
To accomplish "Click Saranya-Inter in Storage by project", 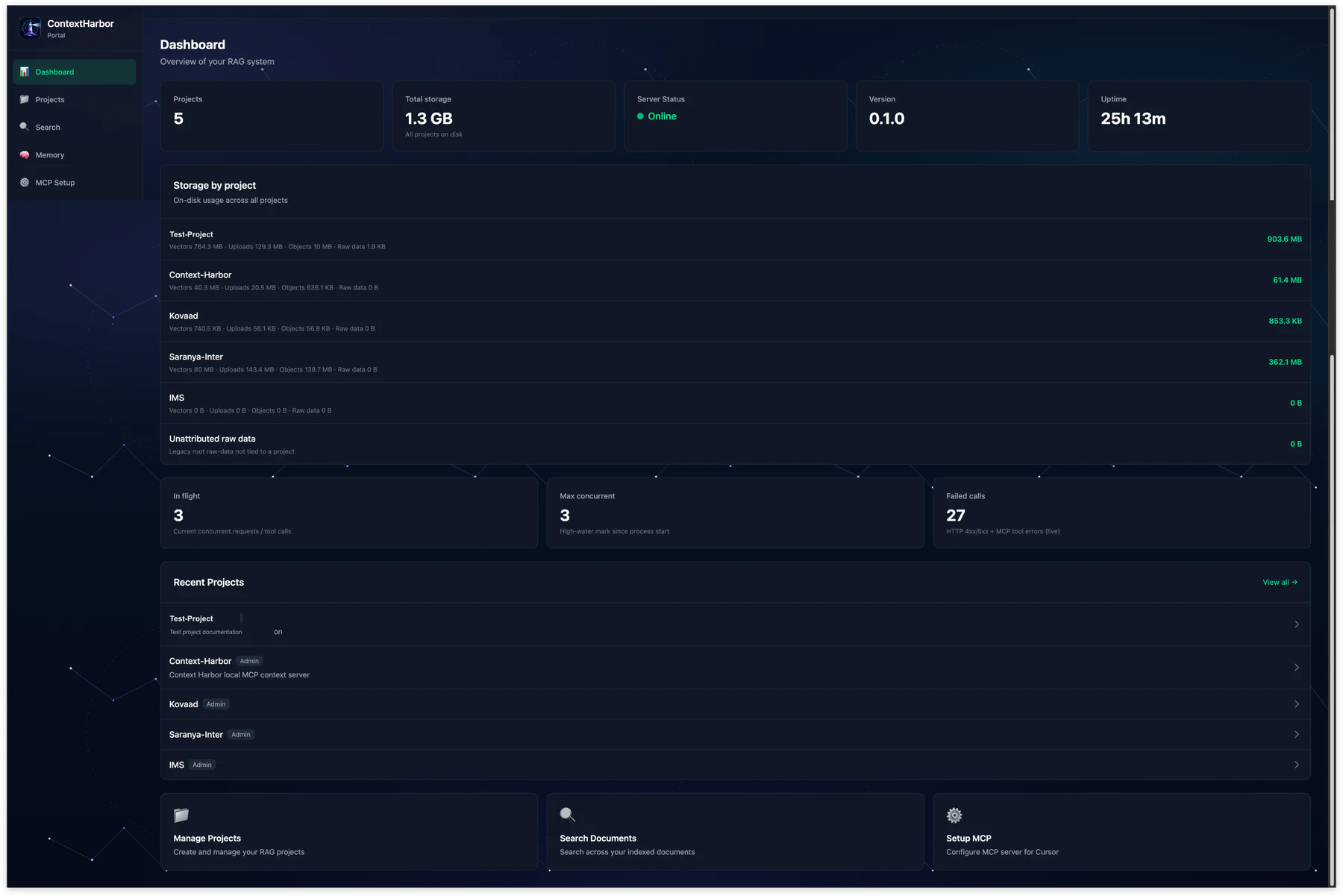I will pos(196,357).
